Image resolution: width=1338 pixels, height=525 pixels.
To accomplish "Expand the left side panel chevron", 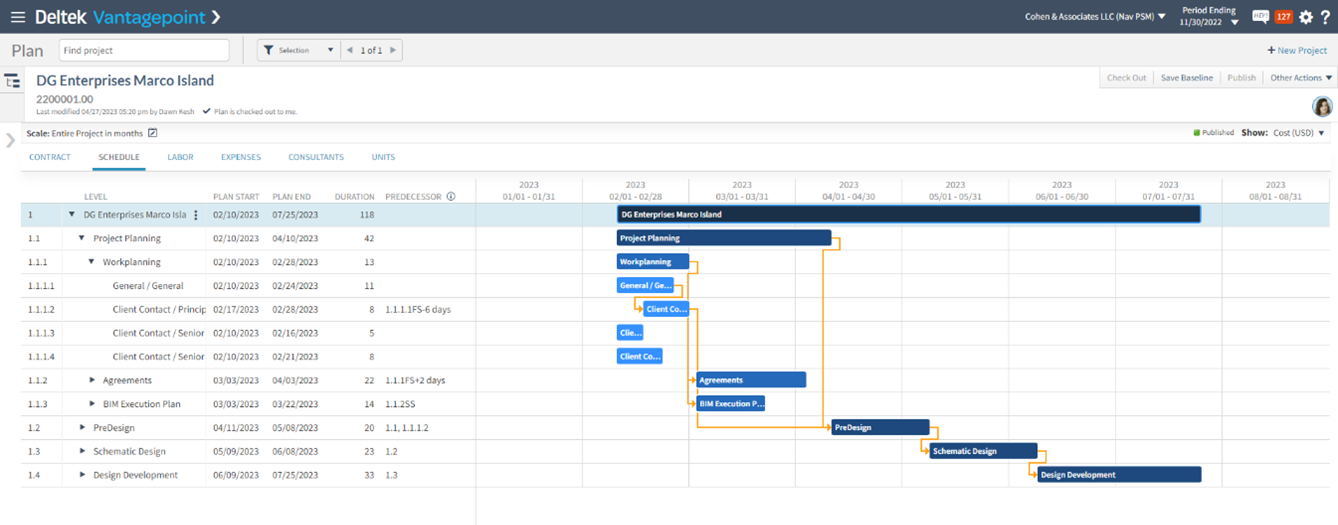I will tap(11, 140).
